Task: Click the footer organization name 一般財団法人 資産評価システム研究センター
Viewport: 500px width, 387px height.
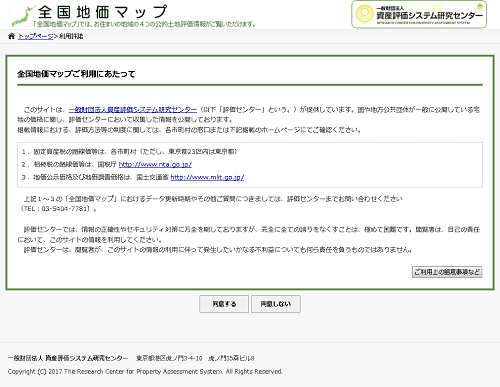Action: [68, 358]
